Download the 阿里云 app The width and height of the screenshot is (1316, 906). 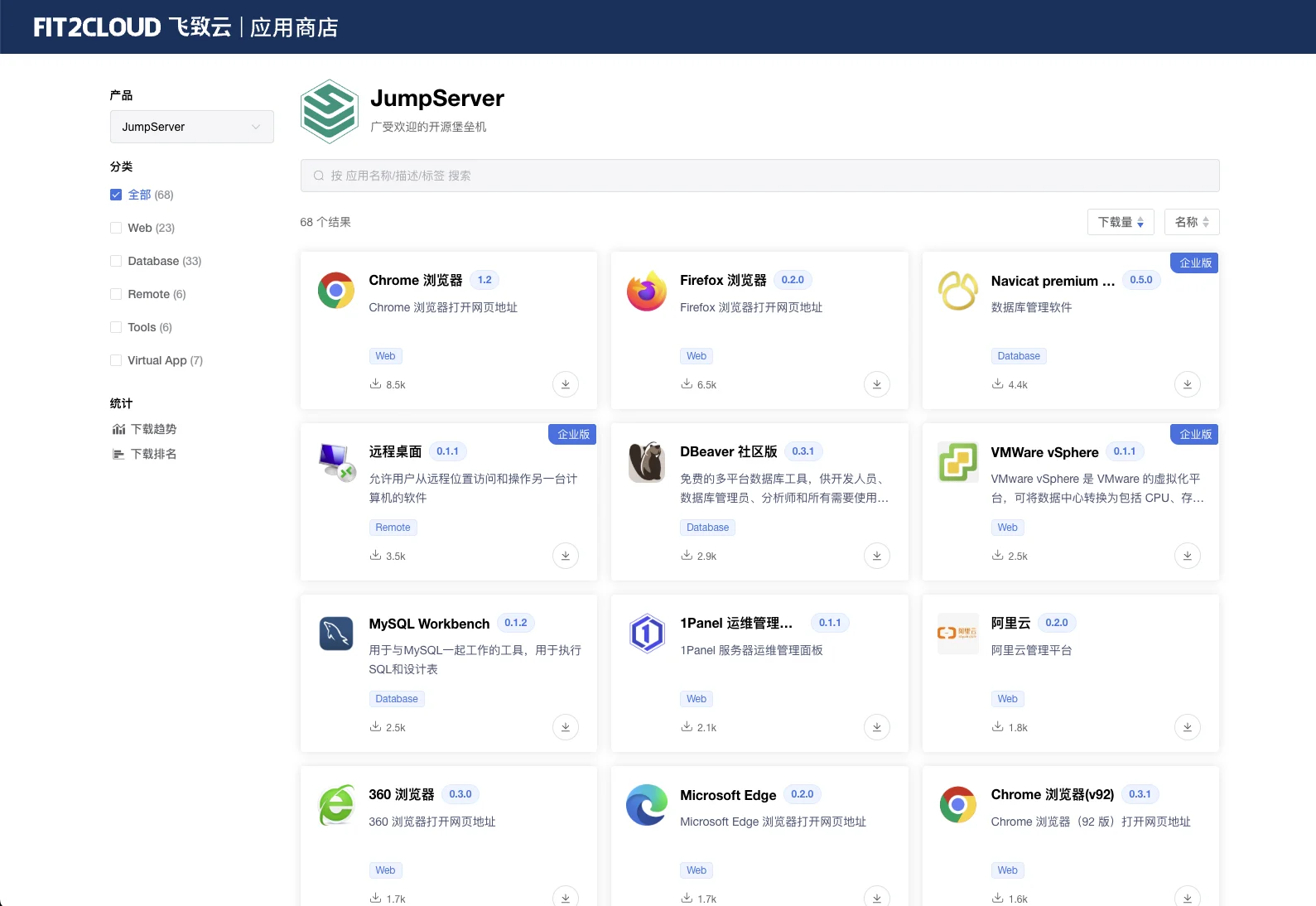click(1188, 727)
